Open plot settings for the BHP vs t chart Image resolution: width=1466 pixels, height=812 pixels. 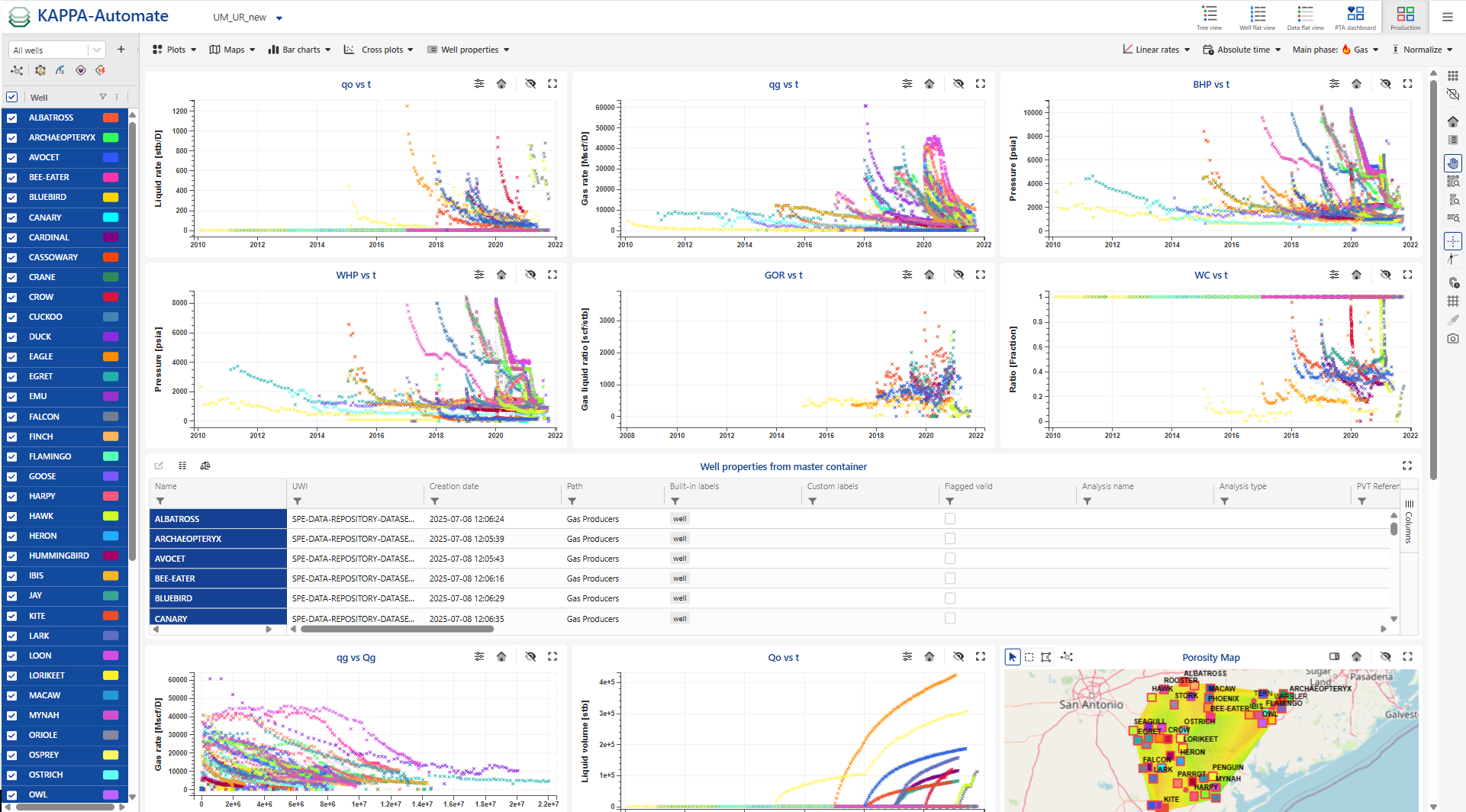[x=1334, y=84]
